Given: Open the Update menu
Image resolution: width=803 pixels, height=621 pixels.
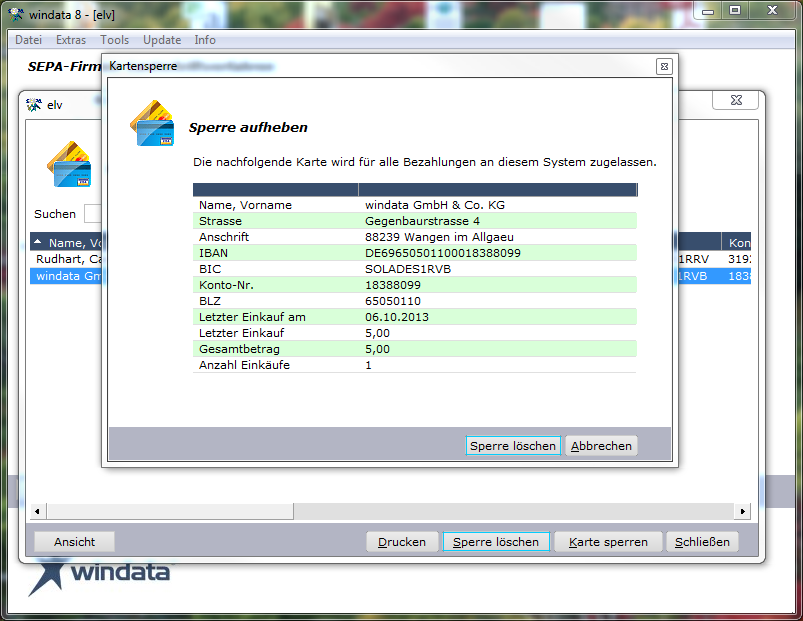Looking at the screenshot, I should click(x=162, y=40).
